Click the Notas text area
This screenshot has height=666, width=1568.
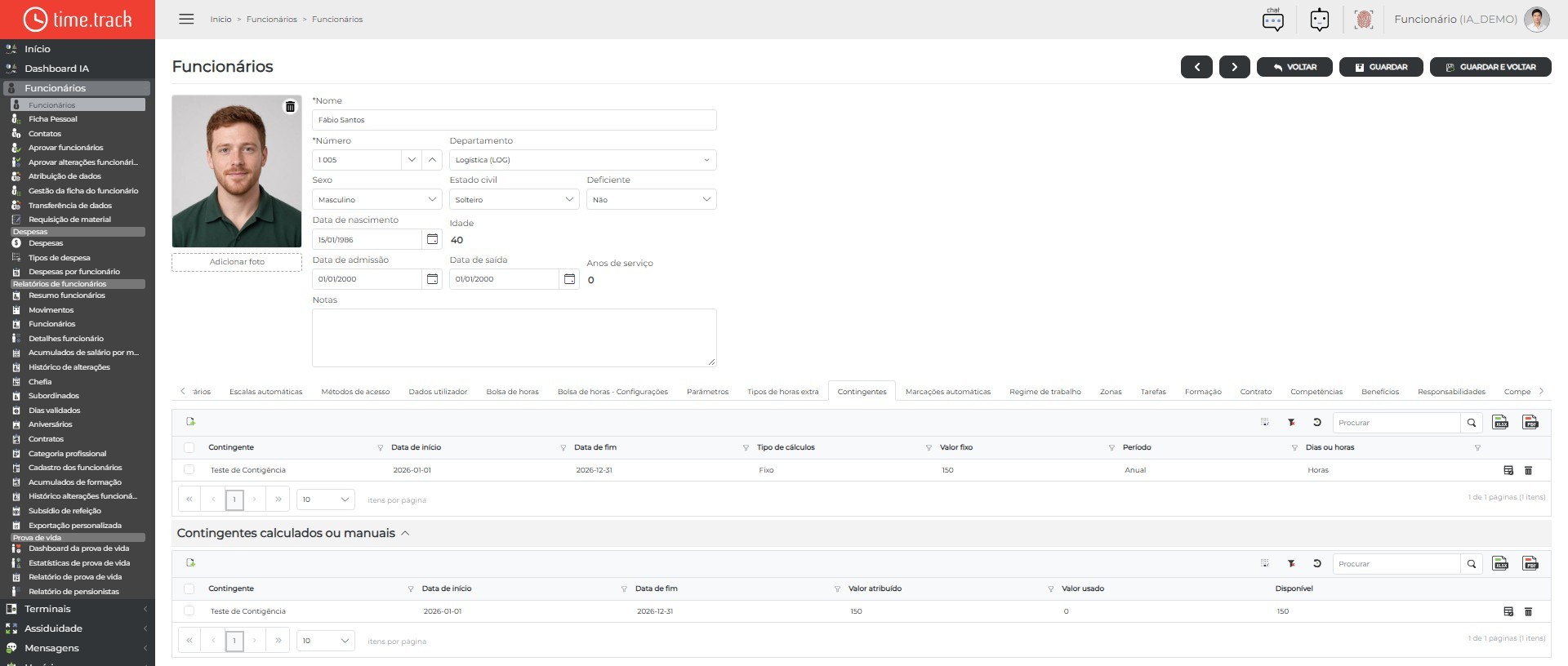point(514,338)
